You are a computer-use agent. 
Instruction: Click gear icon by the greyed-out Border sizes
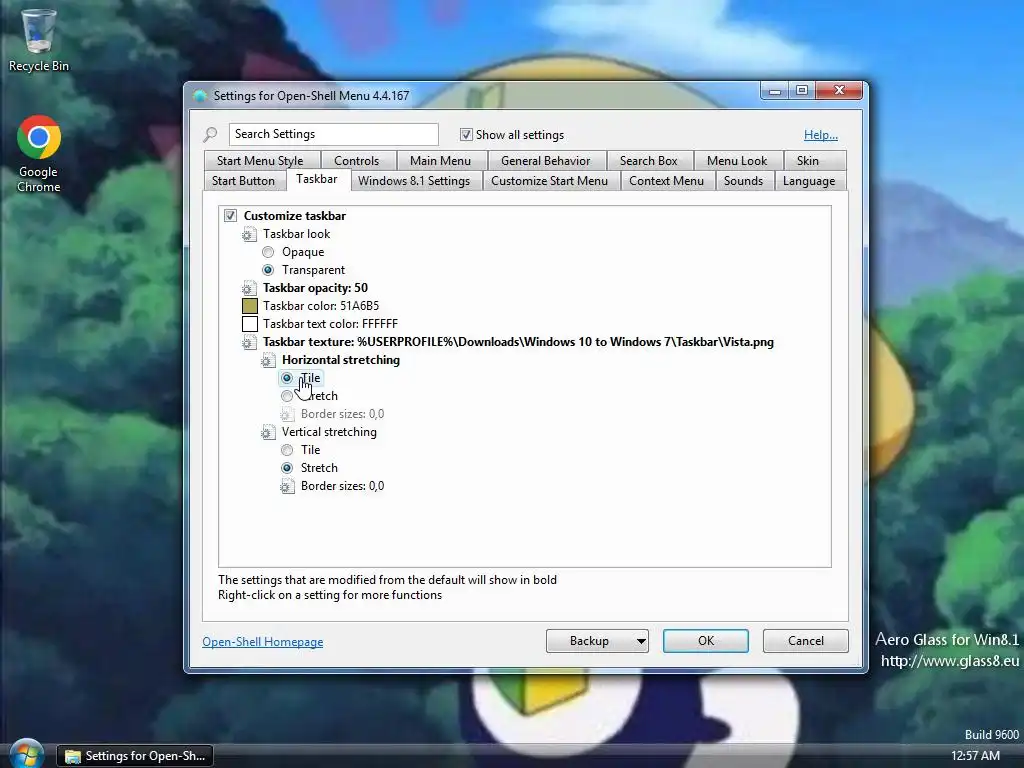(x=287, y=414)
